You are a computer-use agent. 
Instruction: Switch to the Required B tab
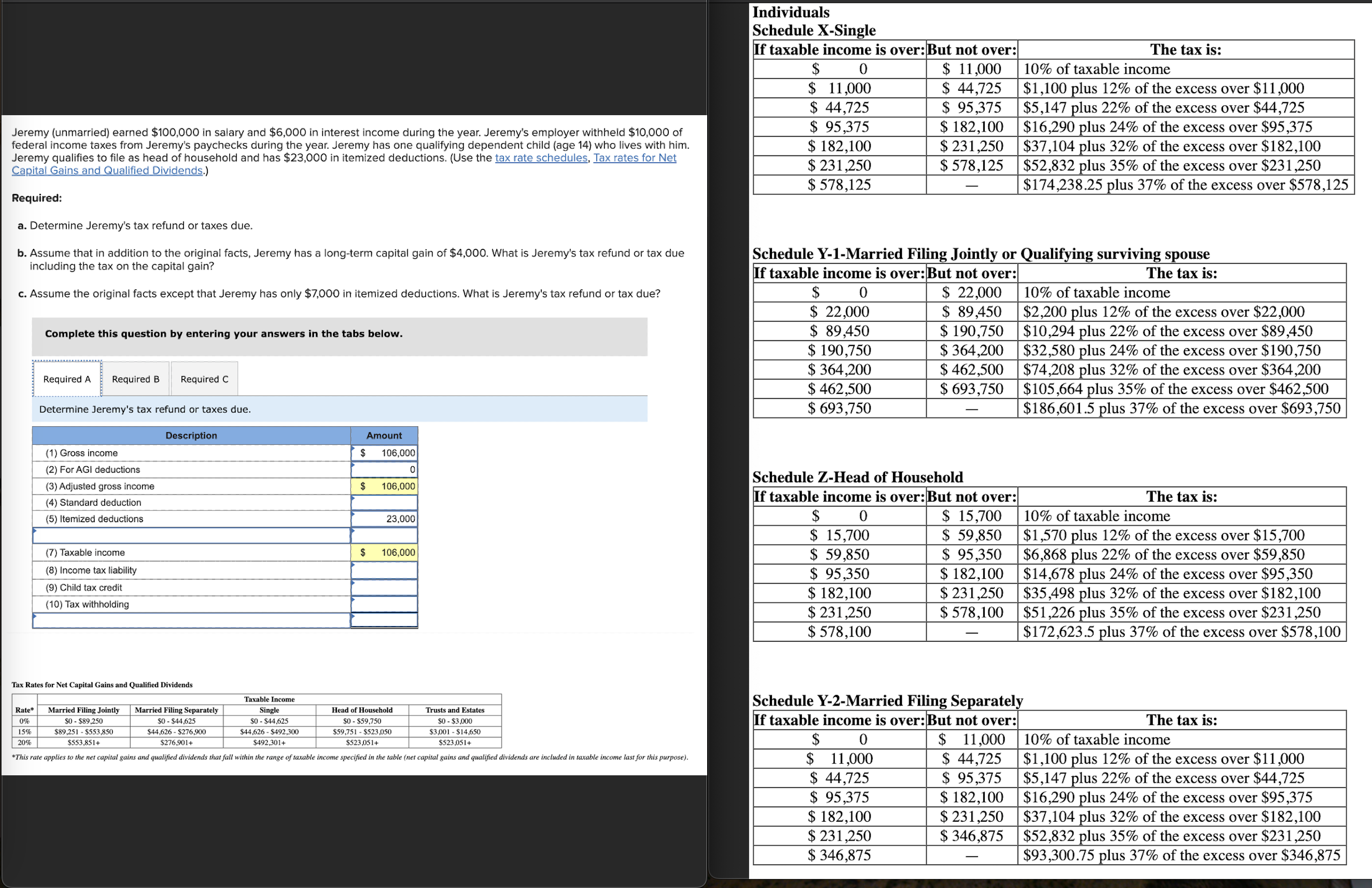tap(136, 379)
